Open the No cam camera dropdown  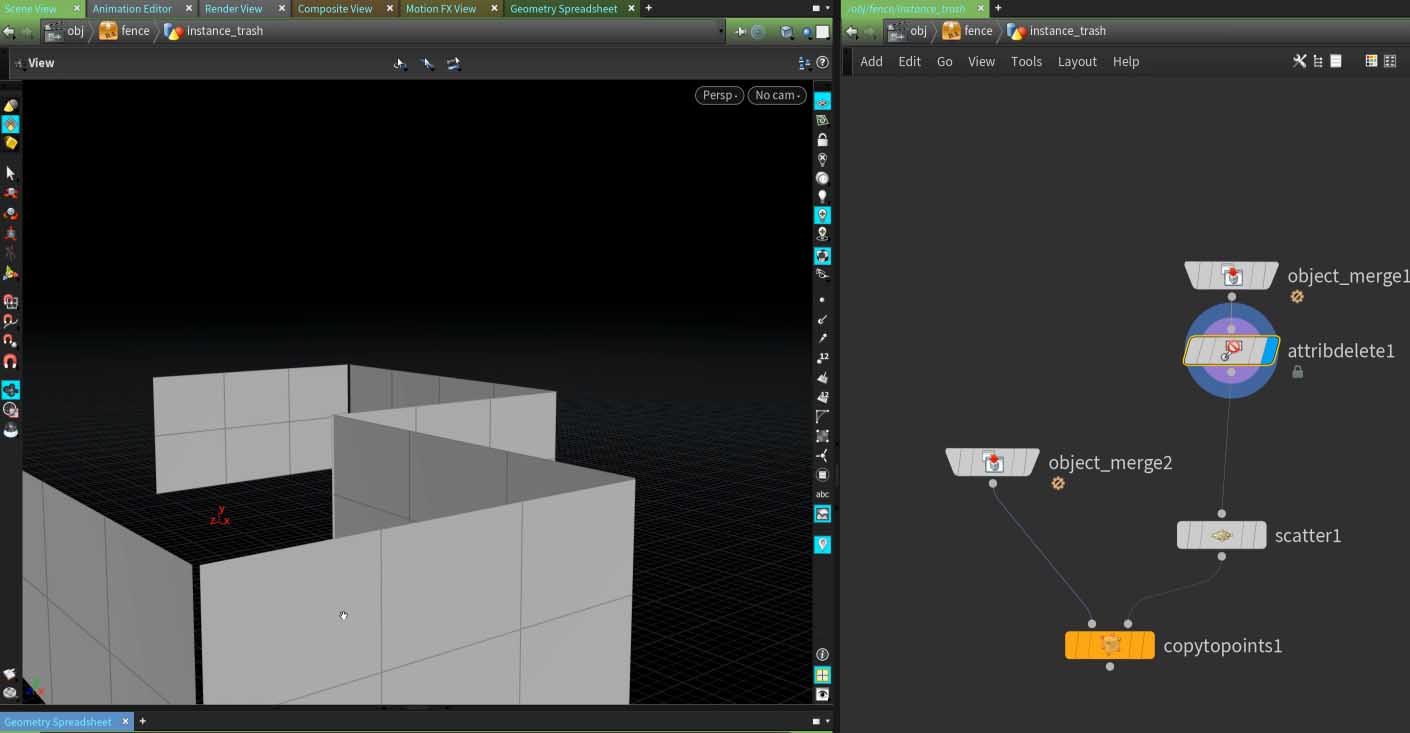pos(777,95)
